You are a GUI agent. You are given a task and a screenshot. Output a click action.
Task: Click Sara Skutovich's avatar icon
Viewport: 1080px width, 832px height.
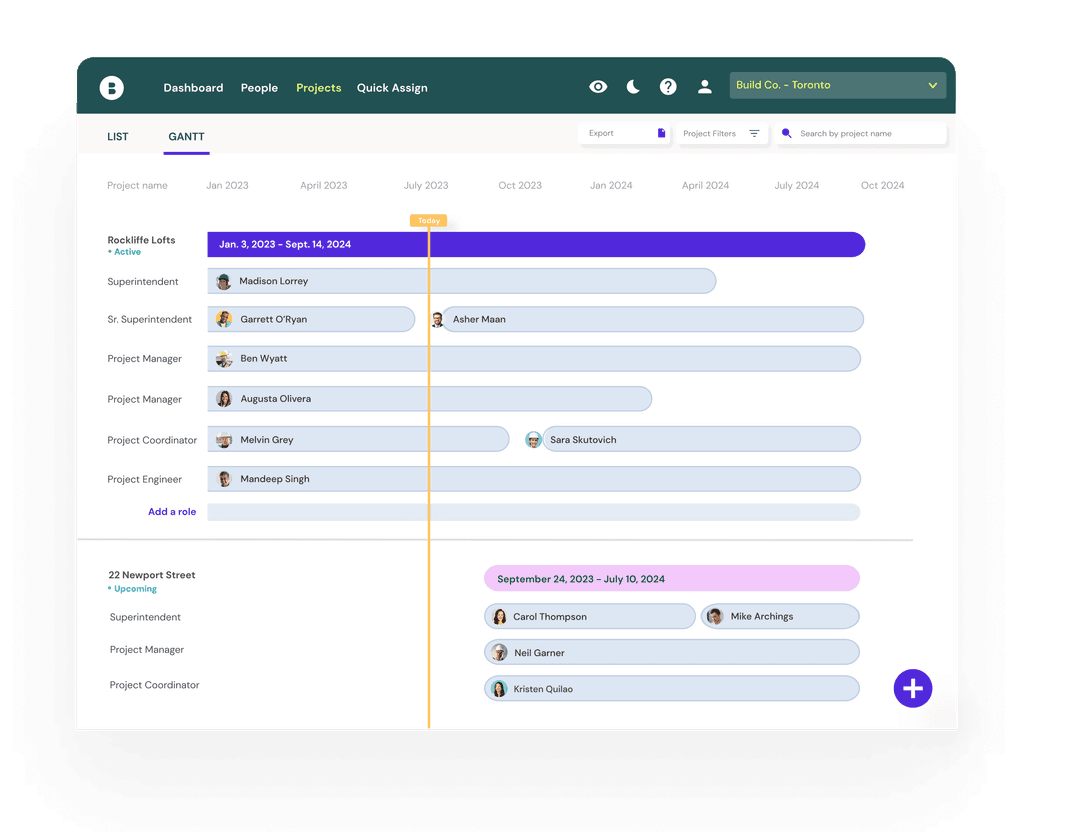click(534, 440)
